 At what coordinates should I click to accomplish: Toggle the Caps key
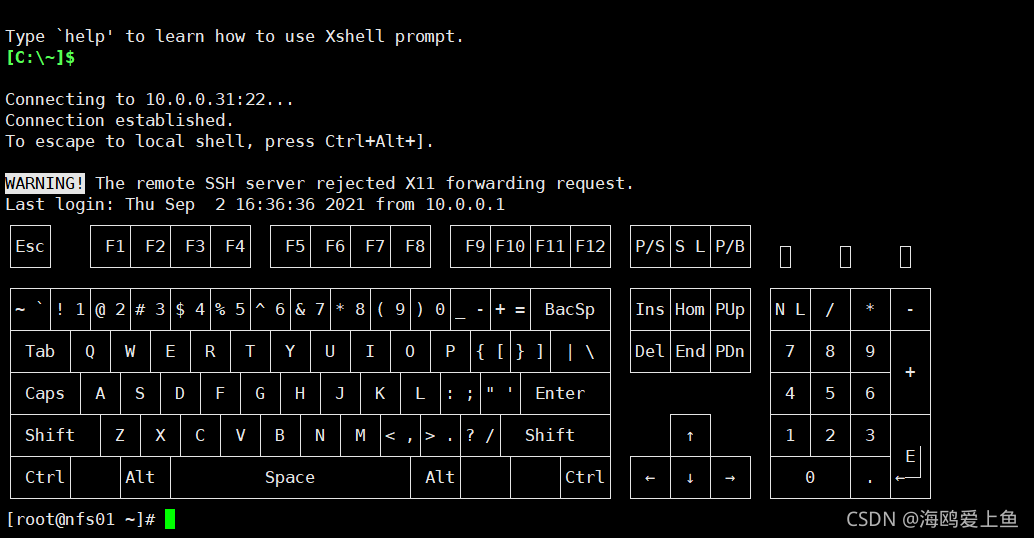(x=45, y=394)
